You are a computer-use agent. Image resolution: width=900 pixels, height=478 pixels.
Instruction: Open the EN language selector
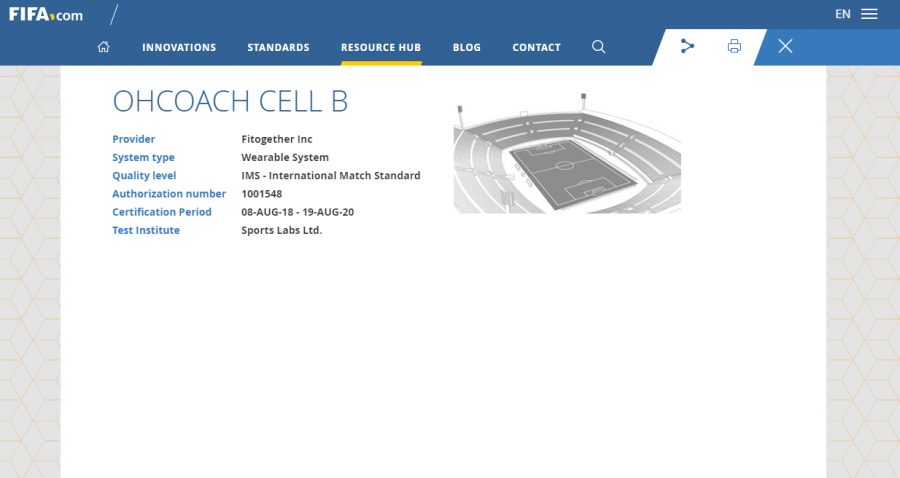[842, 14]
